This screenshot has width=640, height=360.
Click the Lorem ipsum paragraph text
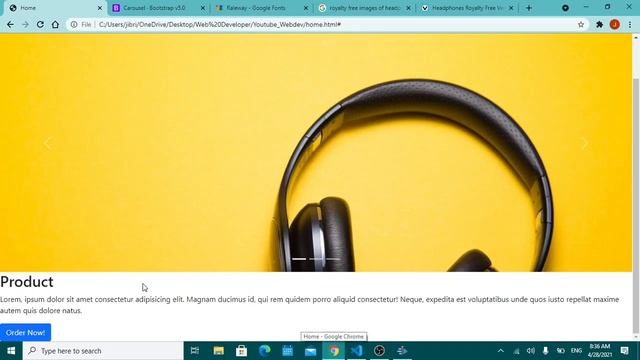309,305
